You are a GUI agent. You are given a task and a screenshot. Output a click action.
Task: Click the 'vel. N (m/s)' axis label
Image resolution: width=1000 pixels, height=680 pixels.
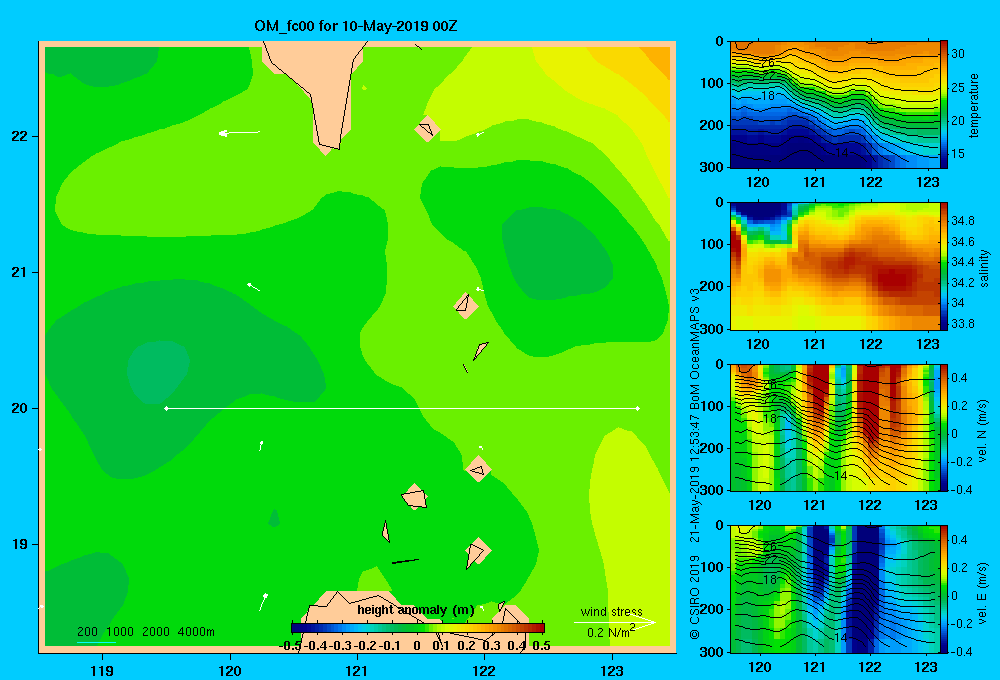(x=982, y=431)
